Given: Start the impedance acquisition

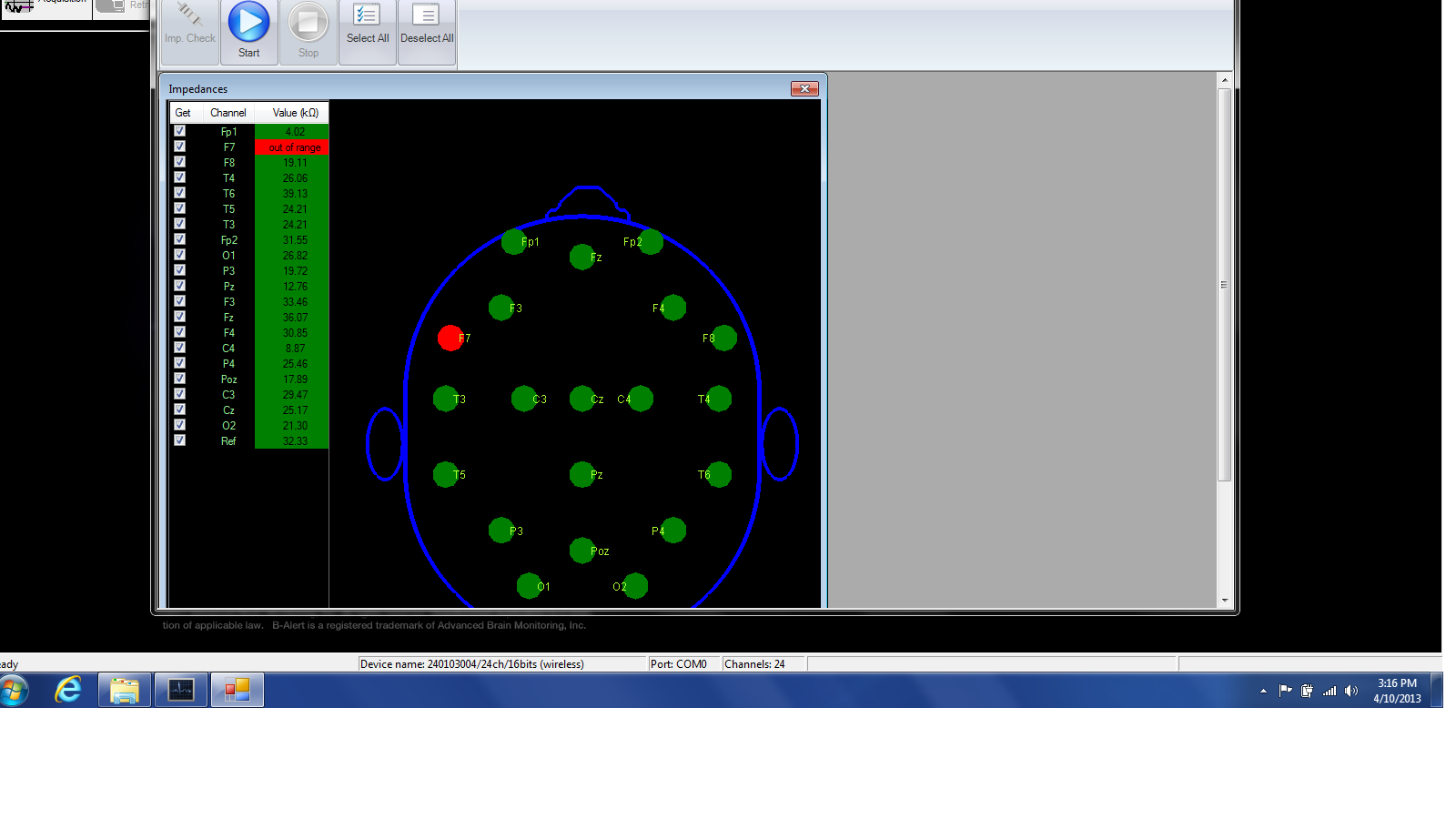Looking at the screenshot, I should coord(248,31).
